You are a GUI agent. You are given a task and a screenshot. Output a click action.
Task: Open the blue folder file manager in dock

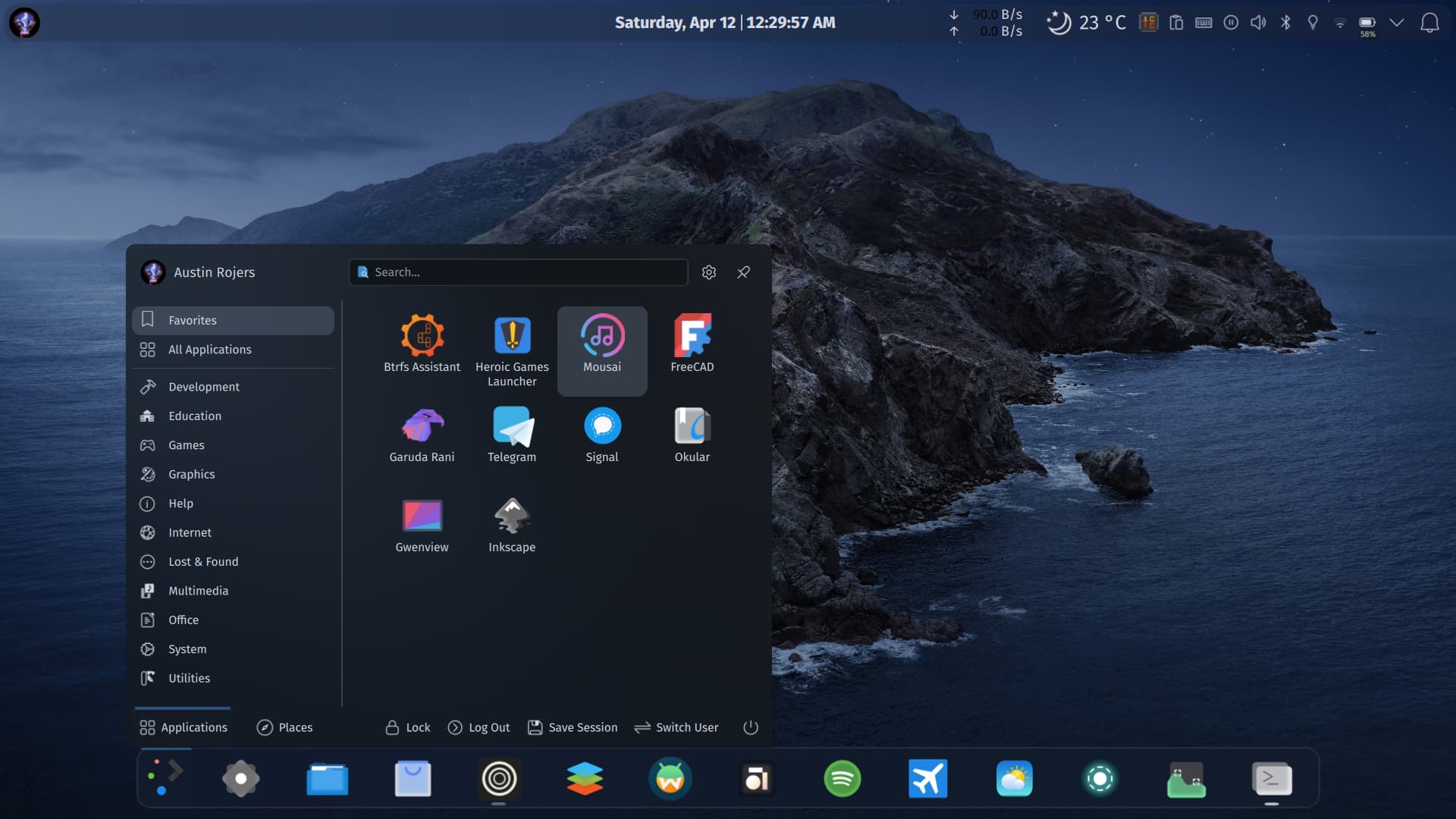click(x=327, y=779)
